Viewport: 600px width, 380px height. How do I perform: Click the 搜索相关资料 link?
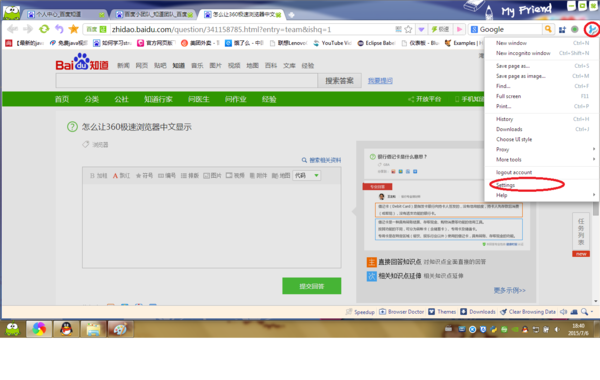(x=321, y=160)
